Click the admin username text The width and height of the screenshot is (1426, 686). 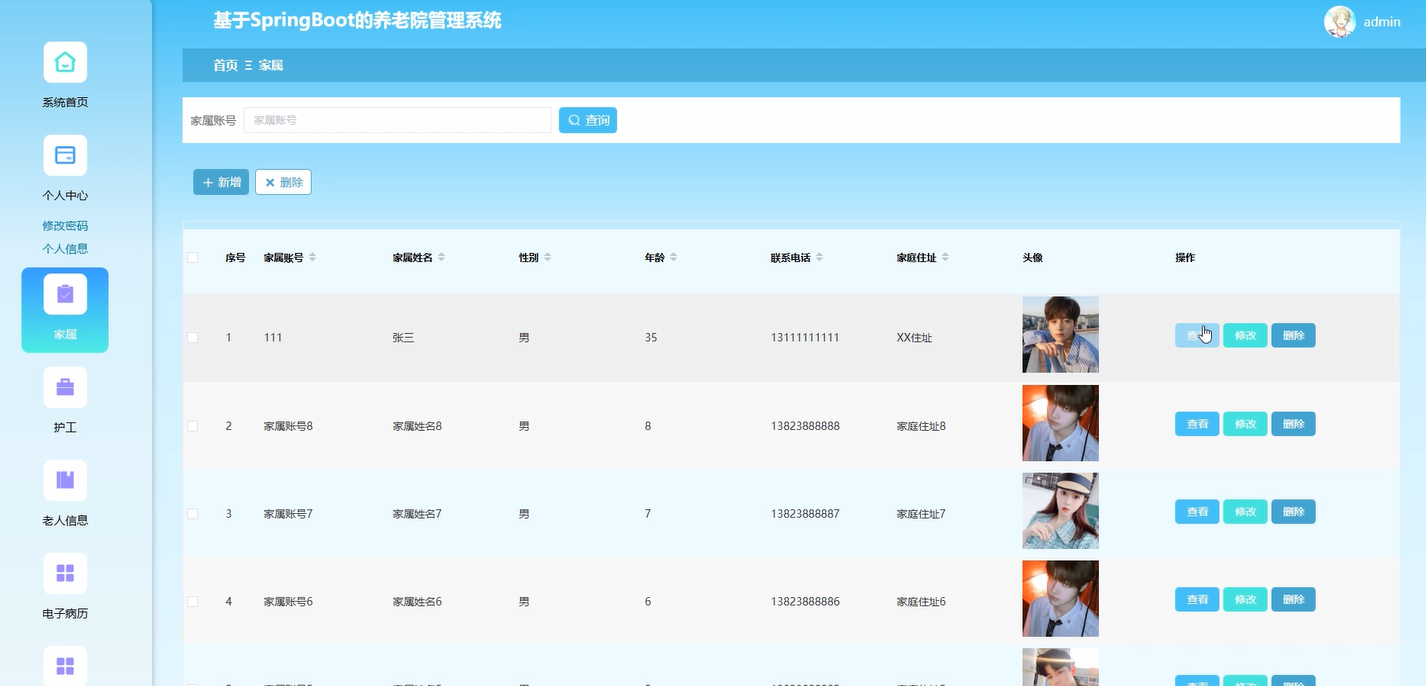pos(1382,21)
